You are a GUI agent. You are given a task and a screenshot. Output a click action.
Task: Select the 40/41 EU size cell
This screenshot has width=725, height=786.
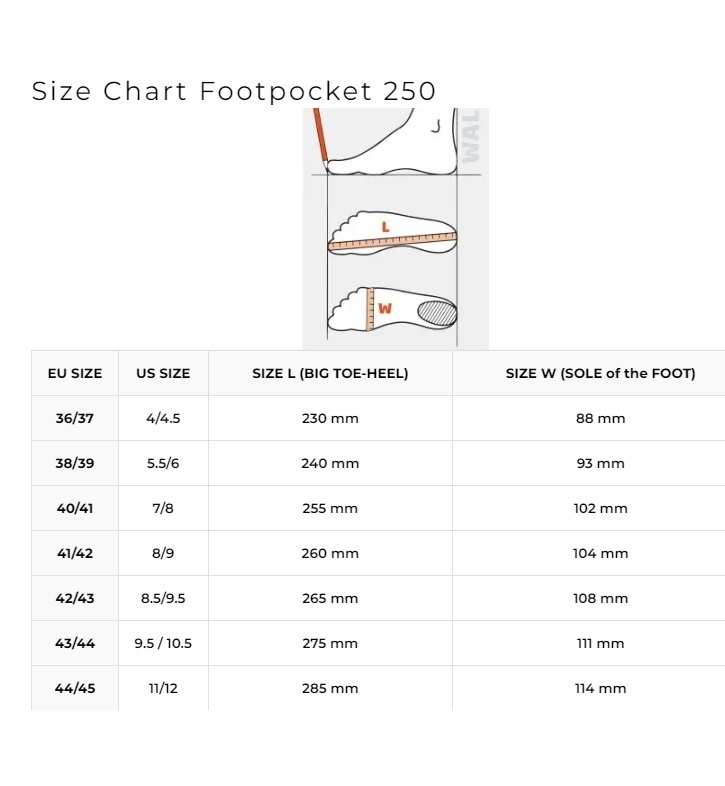75,508
